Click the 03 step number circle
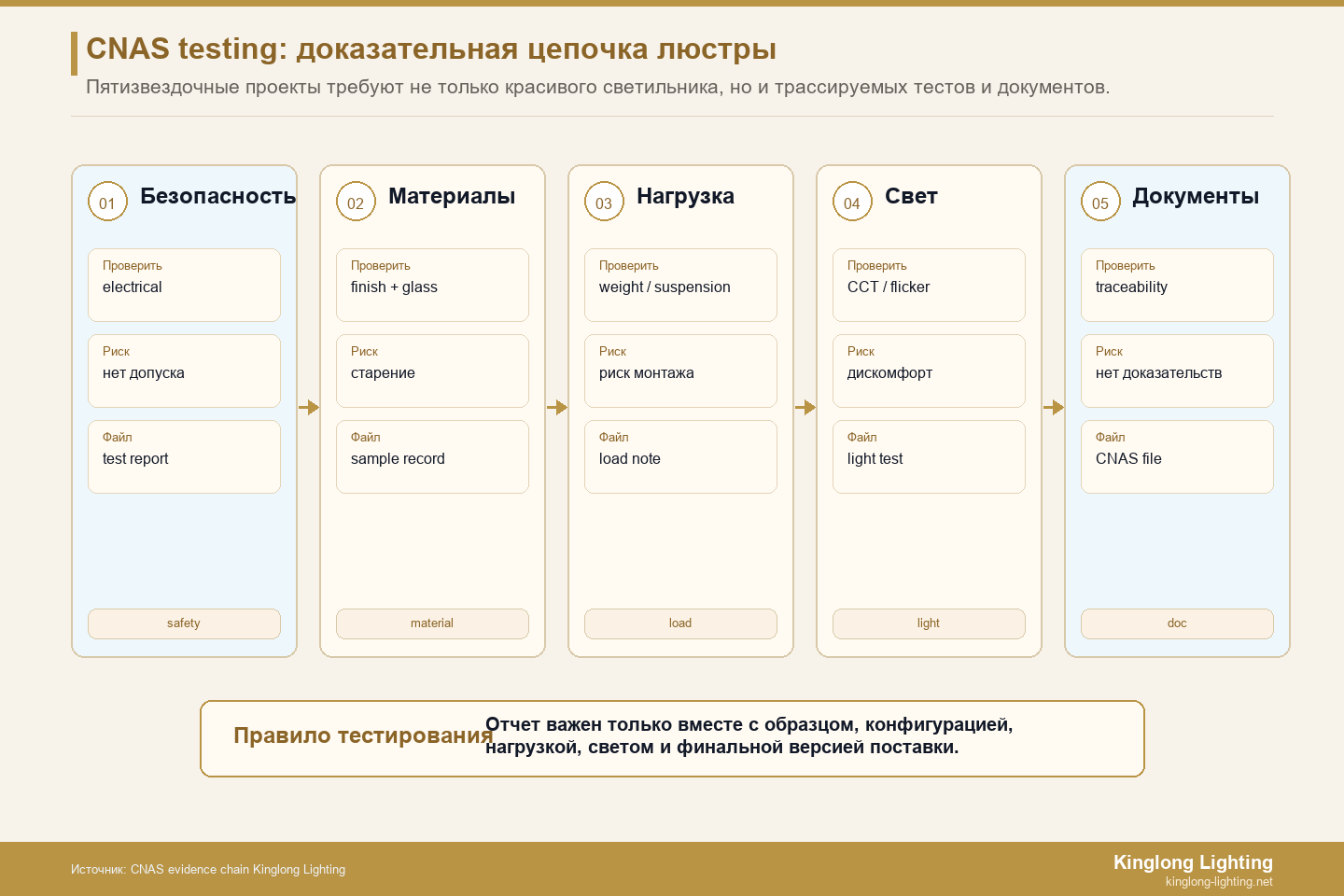 604,202
